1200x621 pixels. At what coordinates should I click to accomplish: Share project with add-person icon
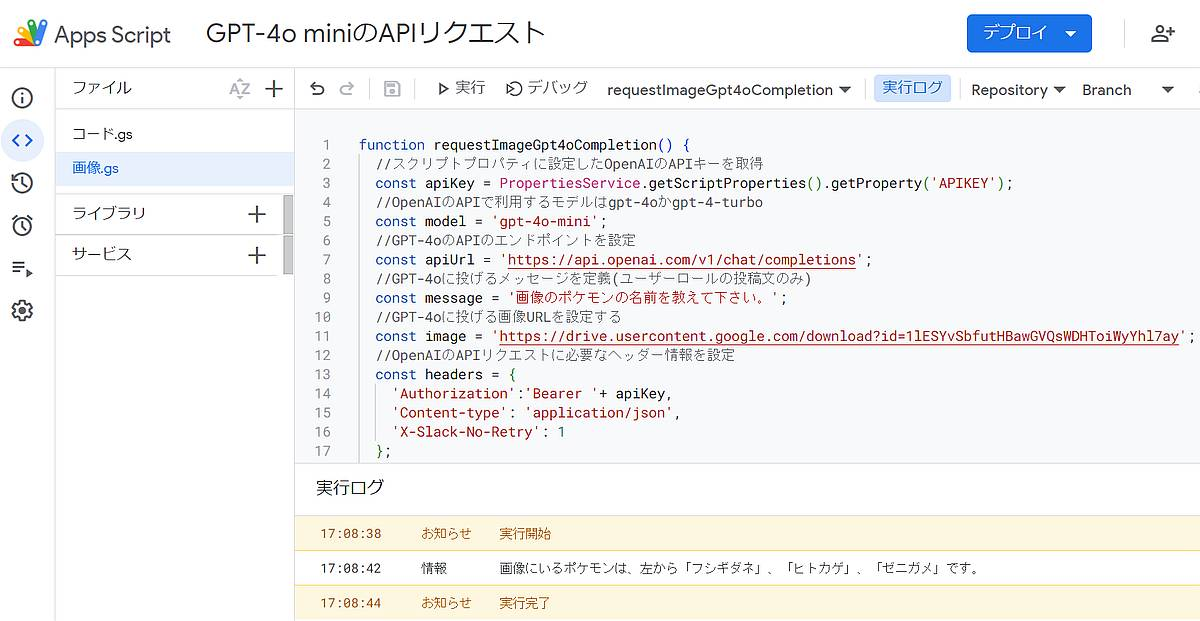(1163, 33)
